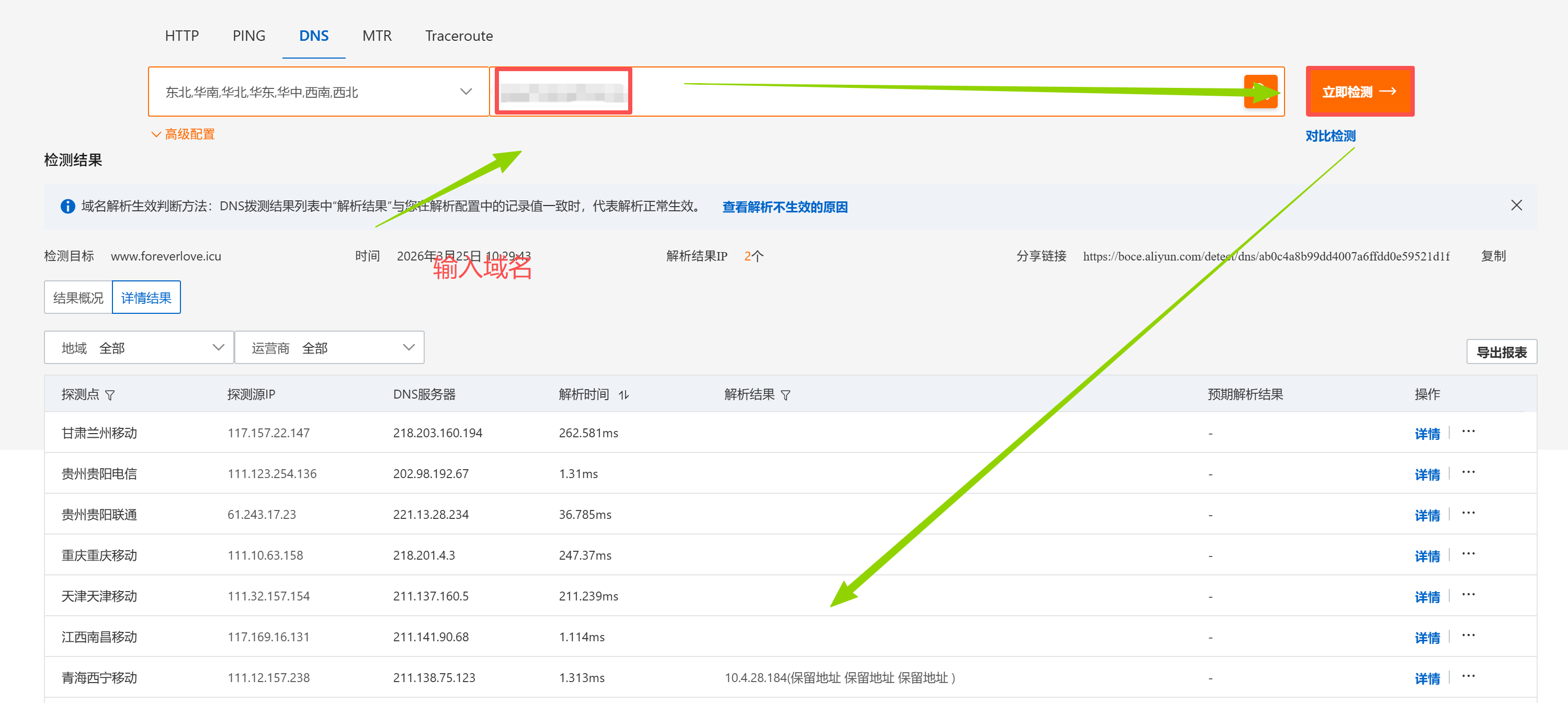
Task: Switch to the PING tab
Action: pos(249,36)
